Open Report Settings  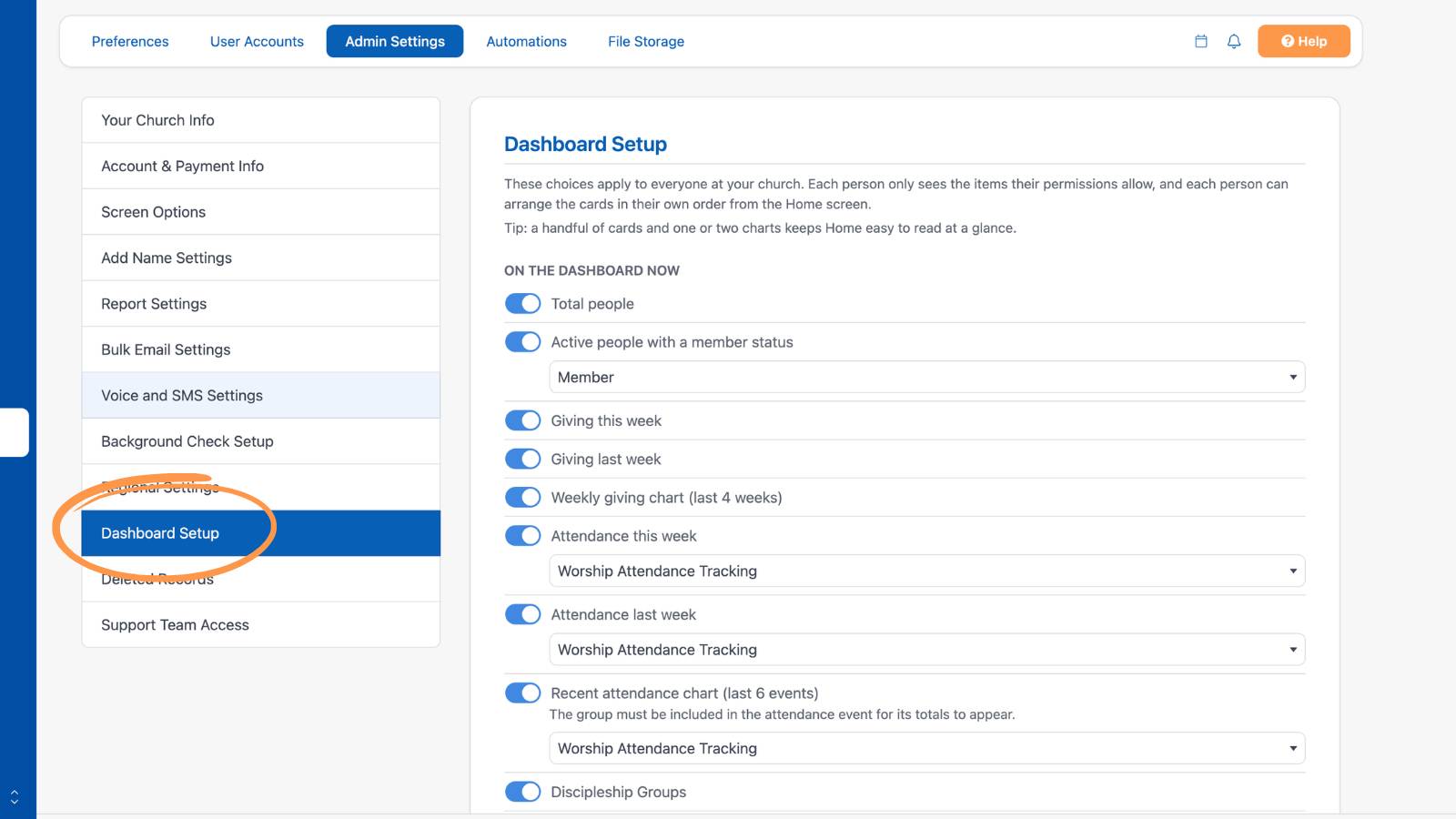pos(261,304)
